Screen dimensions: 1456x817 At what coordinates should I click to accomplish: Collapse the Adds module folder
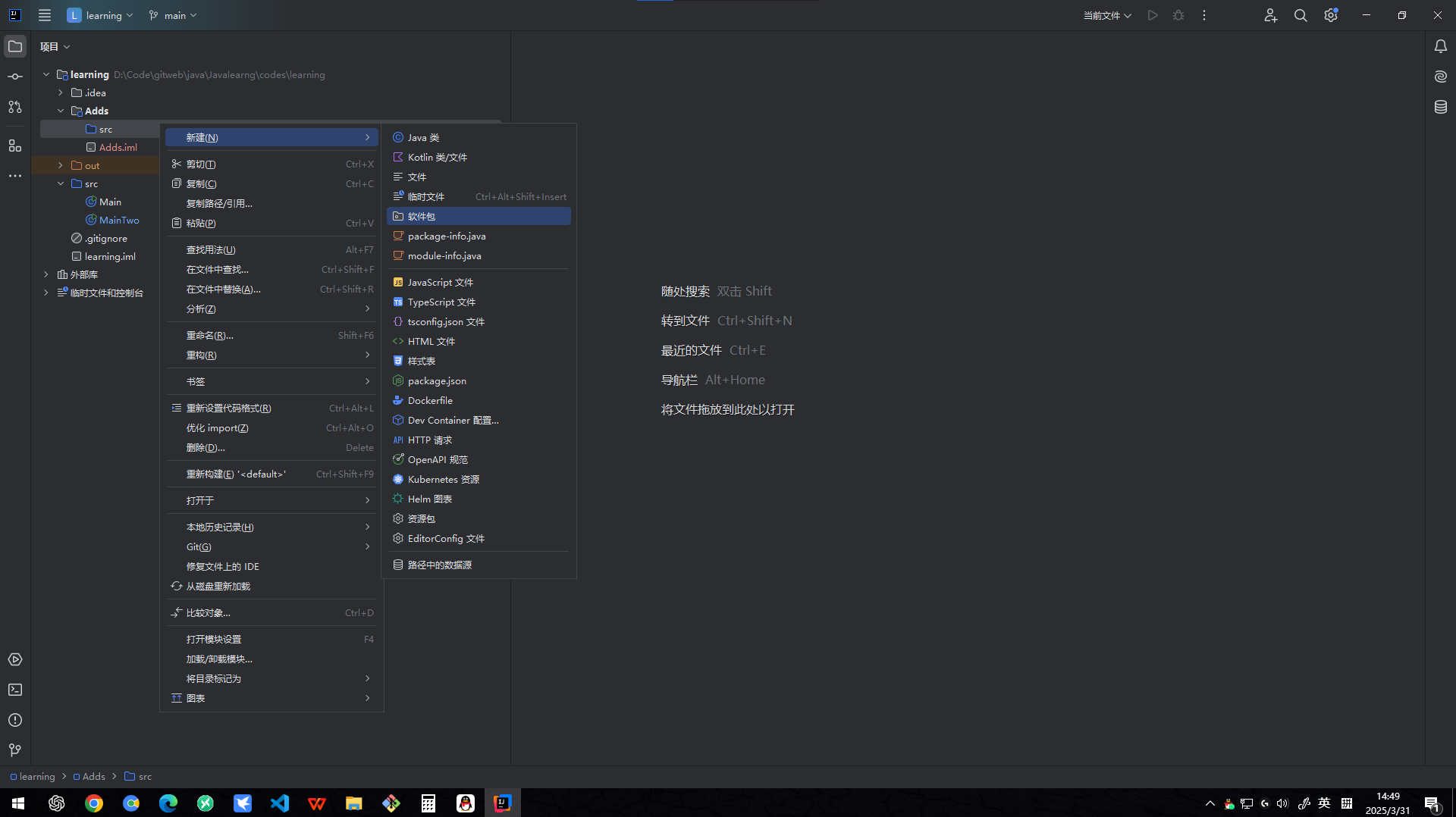(x=61, y=111)
